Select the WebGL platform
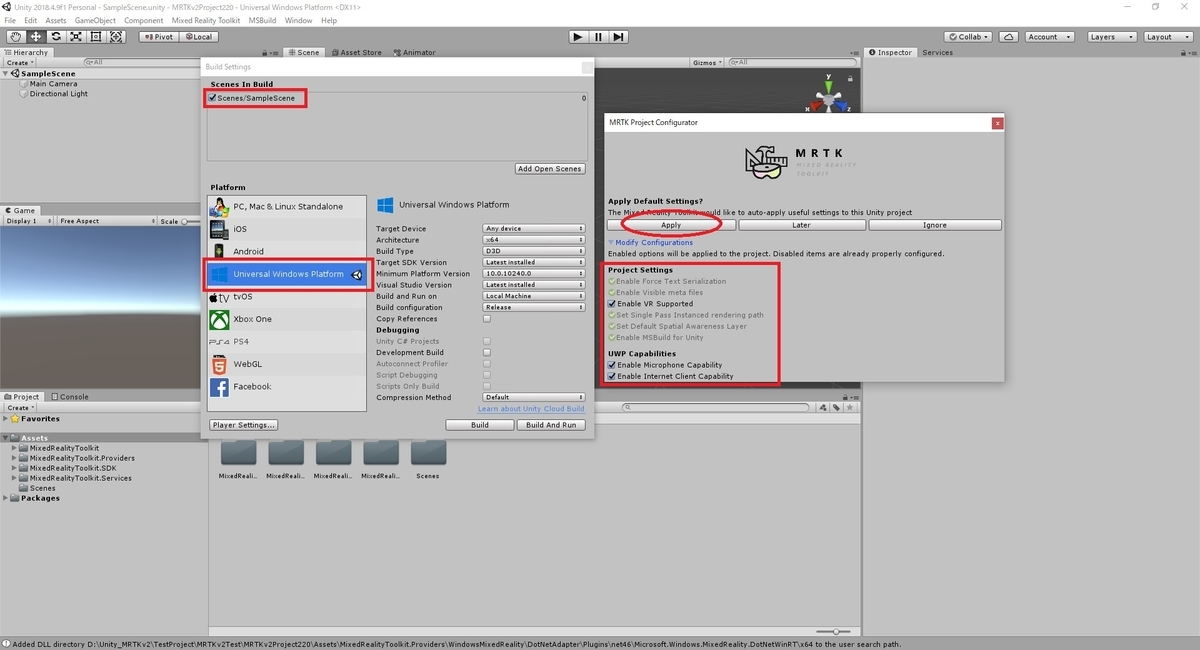The image size is (1200, 650). [x=287, y=364]
